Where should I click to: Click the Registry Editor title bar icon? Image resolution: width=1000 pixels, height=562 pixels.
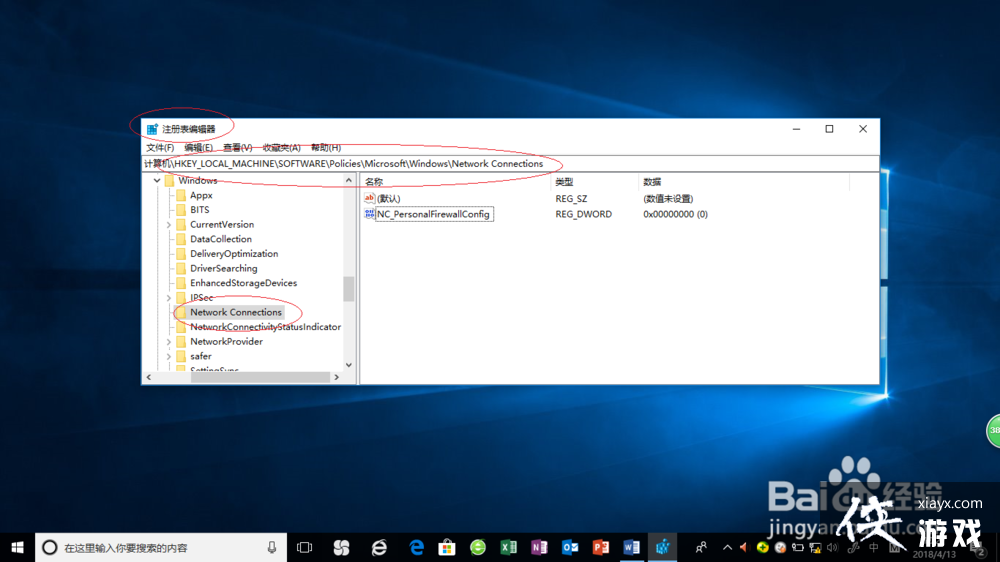pos(152,129)
